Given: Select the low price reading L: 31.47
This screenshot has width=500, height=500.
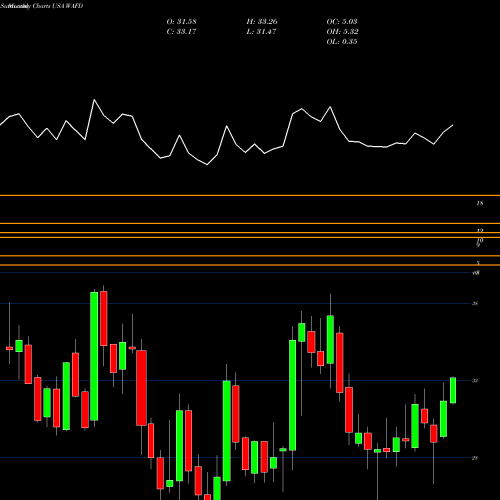Looking at the screenshot, I should [x=261, y=32].
